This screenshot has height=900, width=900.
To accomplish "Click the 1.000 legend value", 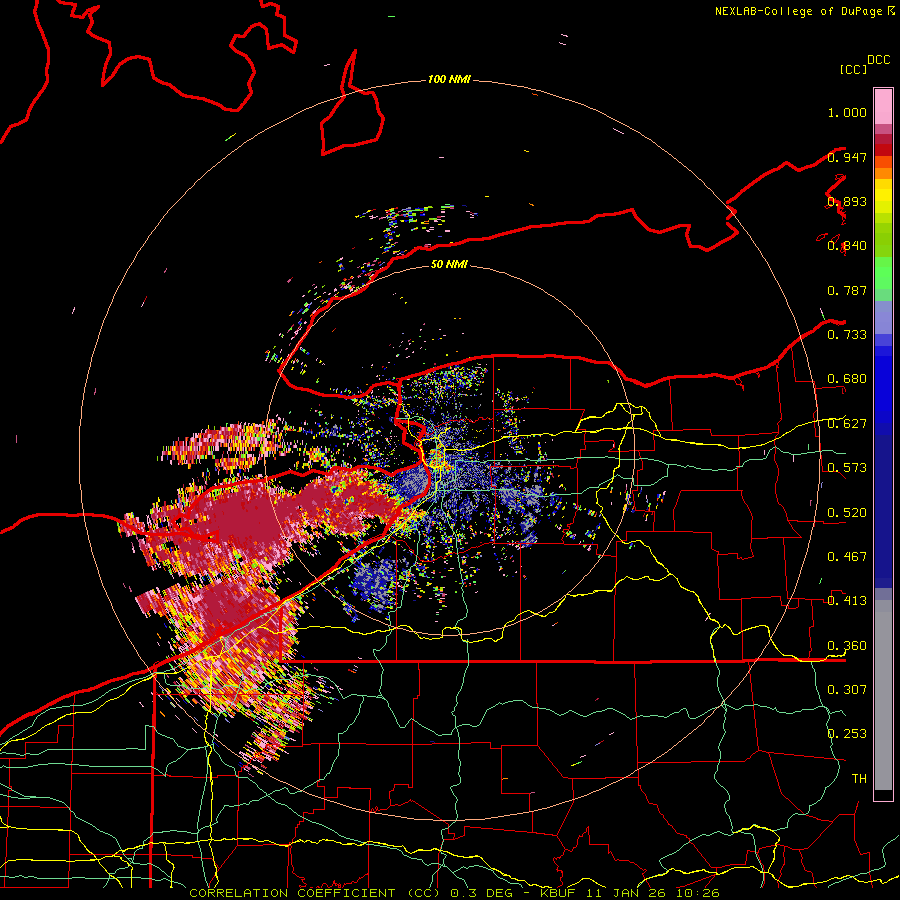I will [847, 112].
